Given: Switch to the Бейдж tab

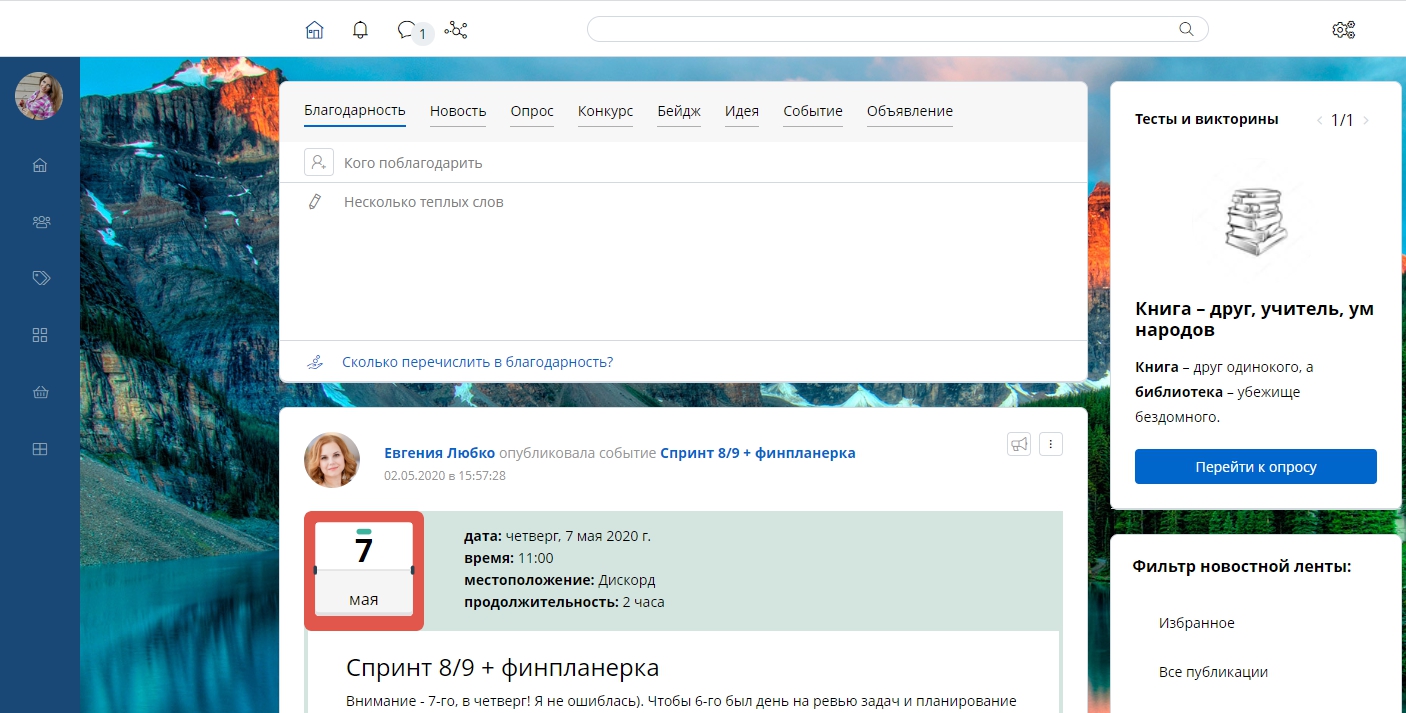Looking at the screenshot, I should [x=679, y=111].
